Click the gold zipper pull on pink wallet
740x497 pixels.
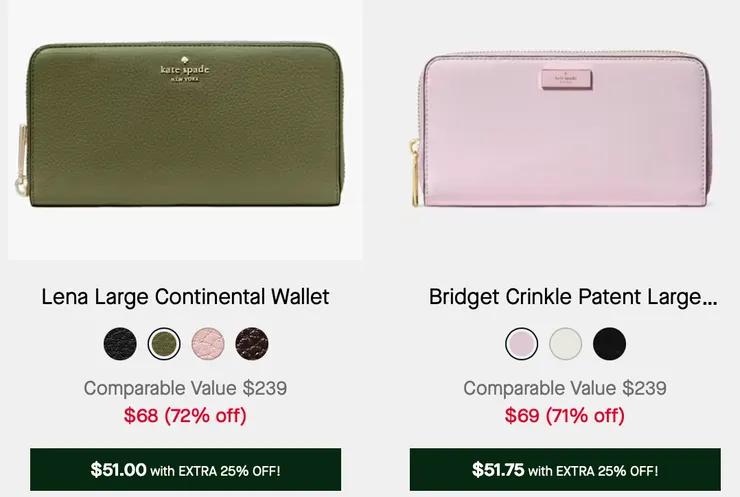pyautogui.click(x=414, y=170)
